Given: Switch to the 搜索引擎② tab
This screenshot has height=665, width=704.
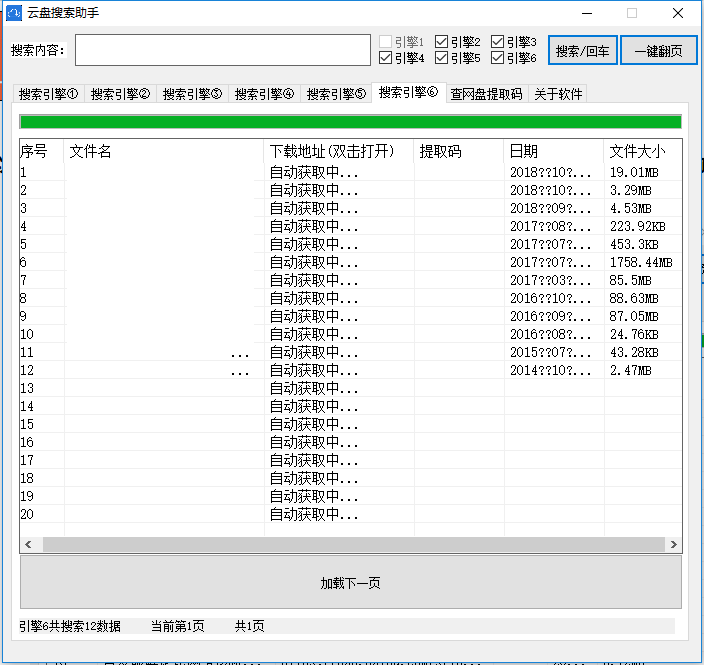Looking at the screenshot, I should click(120, 94).
